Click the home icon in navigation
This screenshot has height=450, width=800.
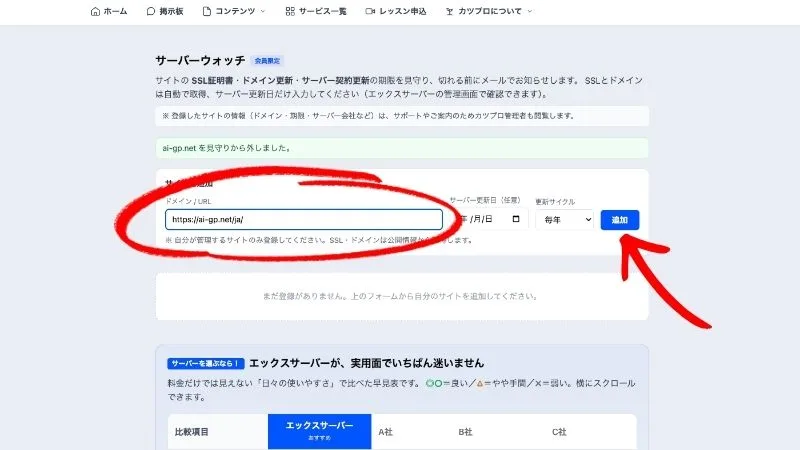coord(95,11)
